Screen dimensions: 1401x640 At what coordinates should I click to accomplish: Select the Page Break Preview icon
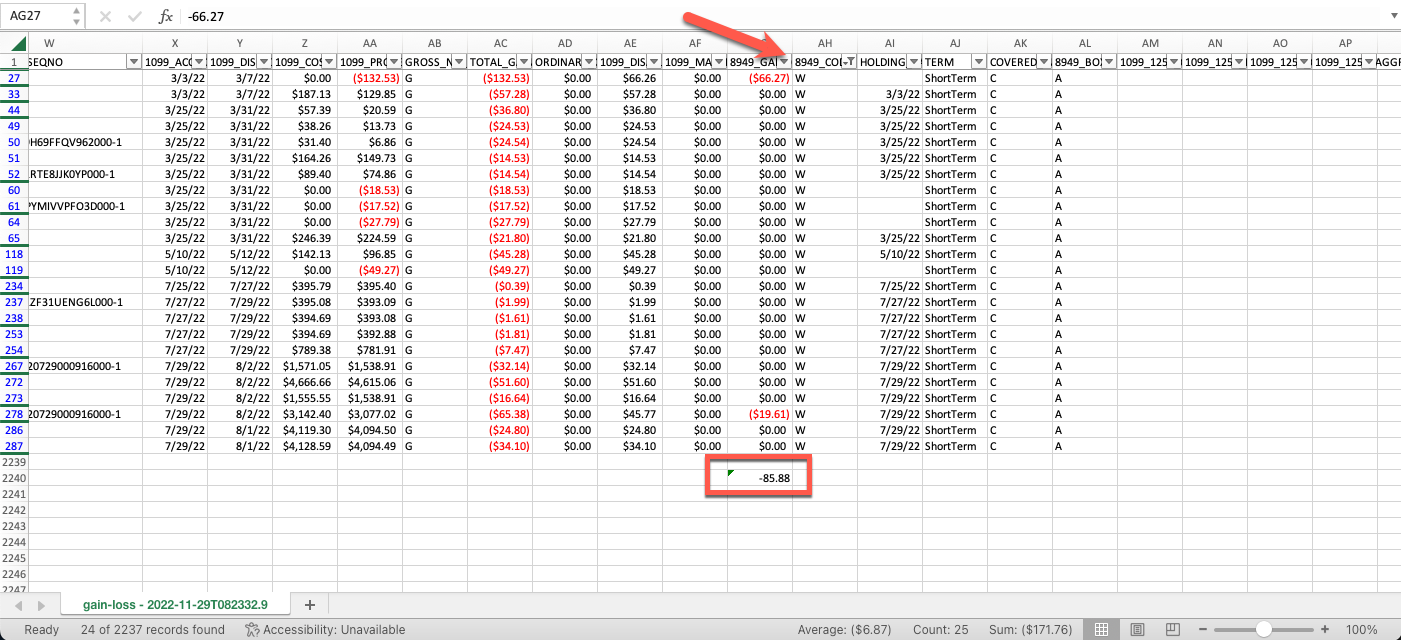pyautogui.click(x=1172, y=630)
